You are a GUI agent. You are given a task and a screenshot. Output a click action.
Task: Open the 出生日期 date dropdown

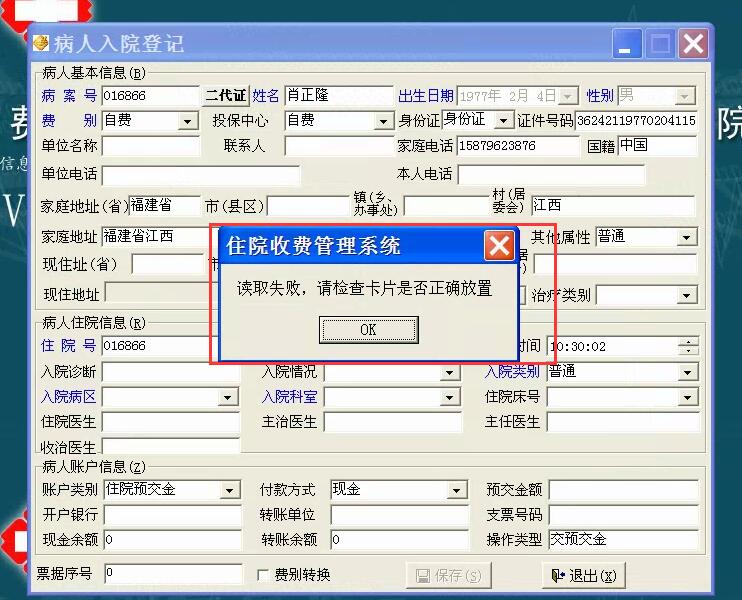pos(567,96)
